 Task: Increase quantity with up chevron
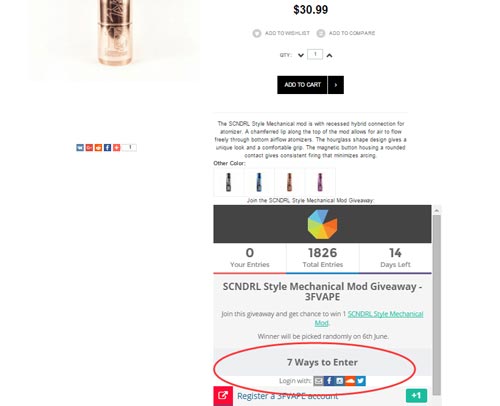pos(329,55)
